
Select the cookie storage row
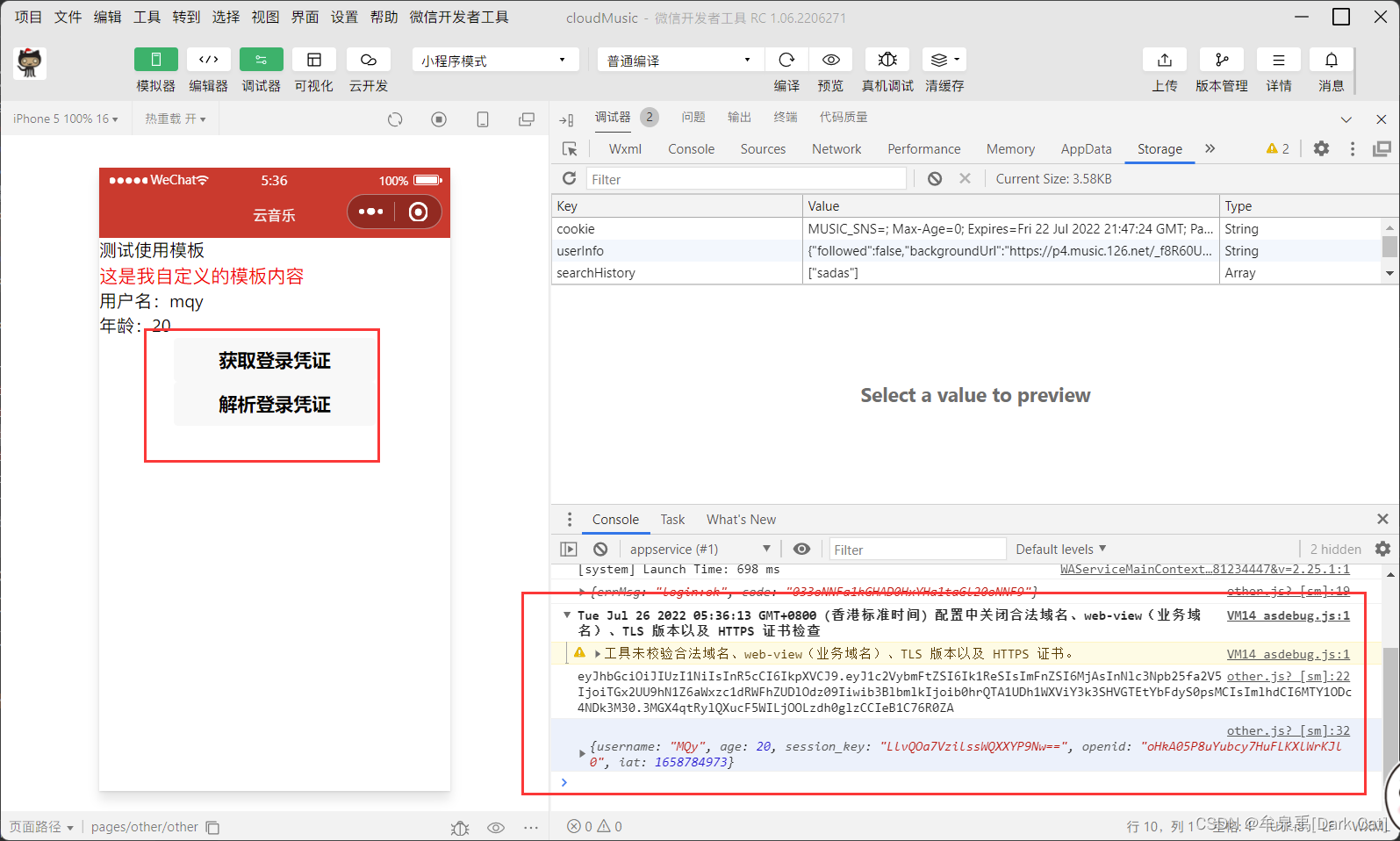click(x=966, y=228)
